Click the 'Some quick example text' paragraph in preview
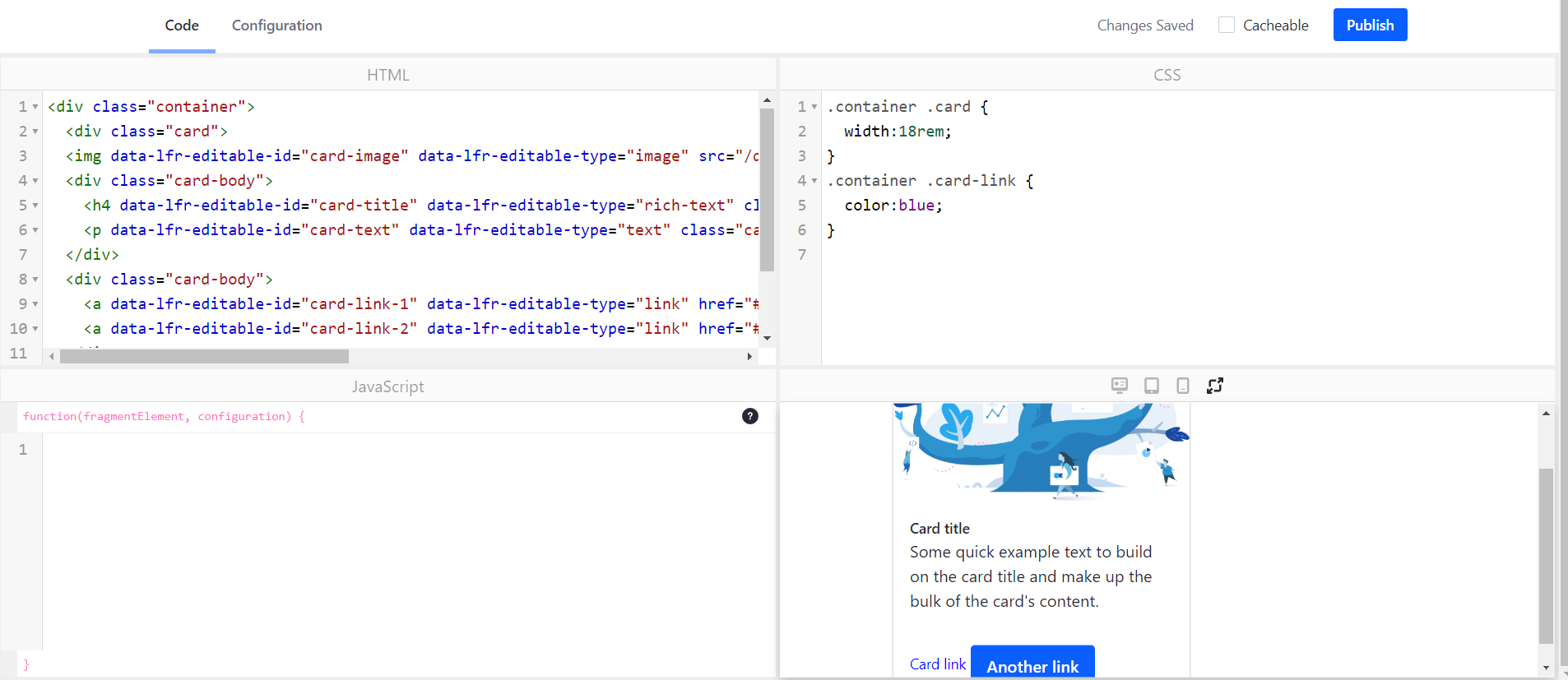This screenshot has height=680, width=1568. coord(1031,576)
